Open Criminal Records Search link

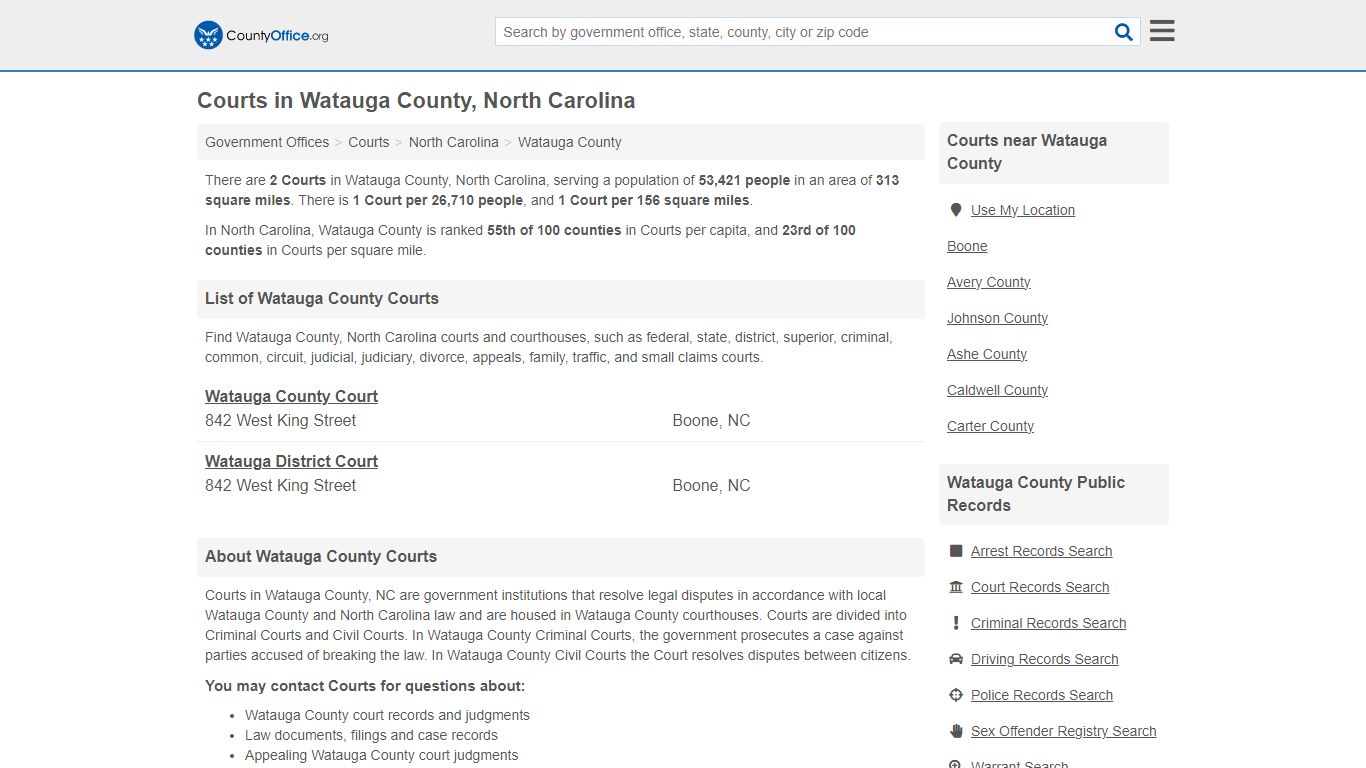(1049, 623)
